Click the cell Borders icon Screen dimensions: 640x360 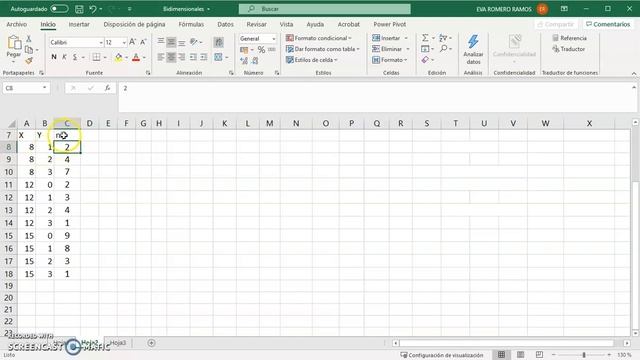click(96, 57)
